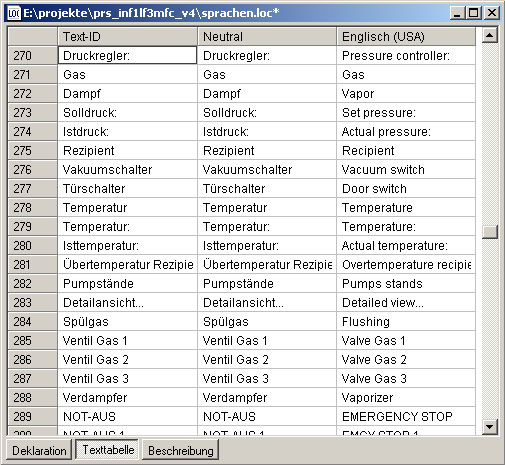
Task: Switch to the Deklaration tab
Action: 39,450
